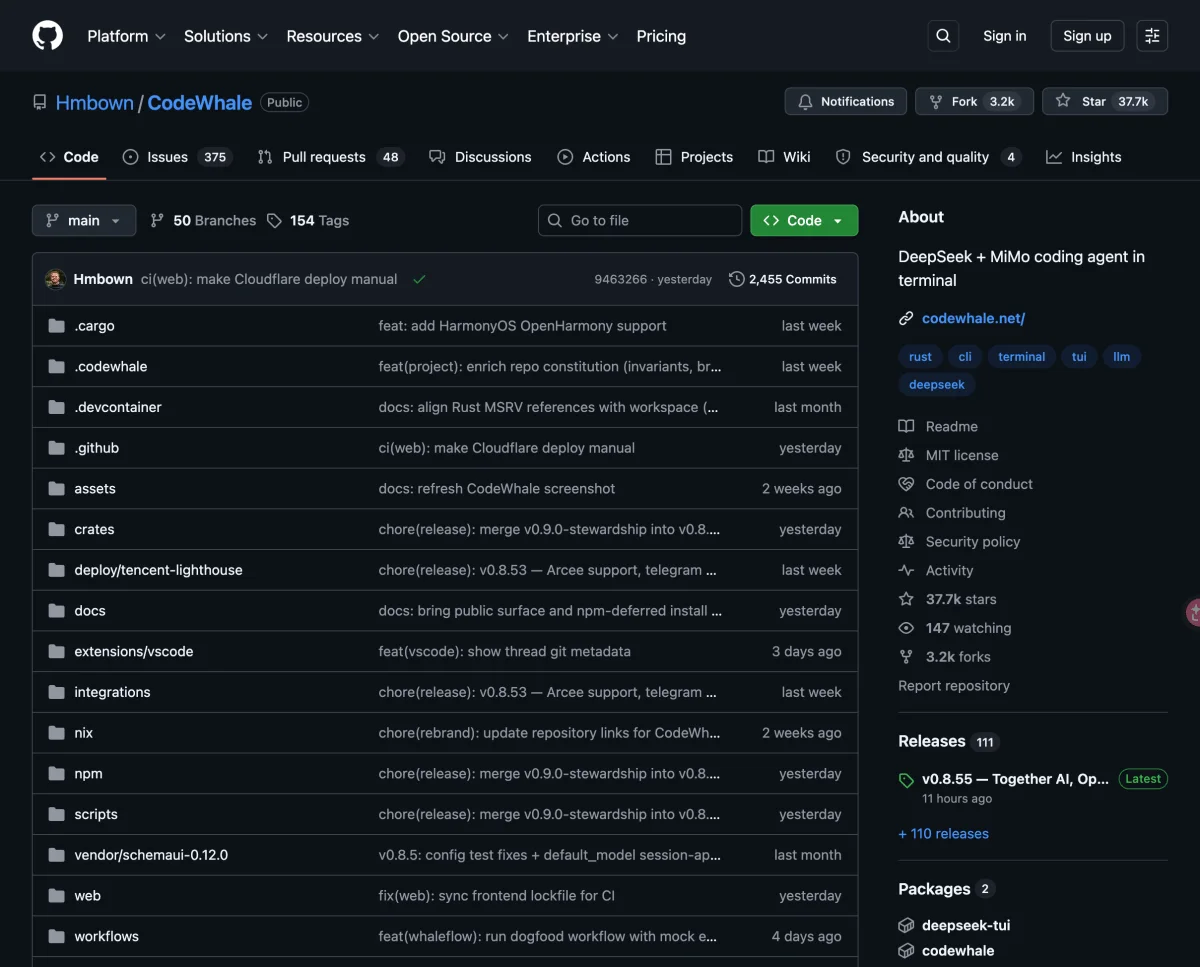Click the + 110 releases link
The image size is (1200, 967).
[x=943, y=834]
